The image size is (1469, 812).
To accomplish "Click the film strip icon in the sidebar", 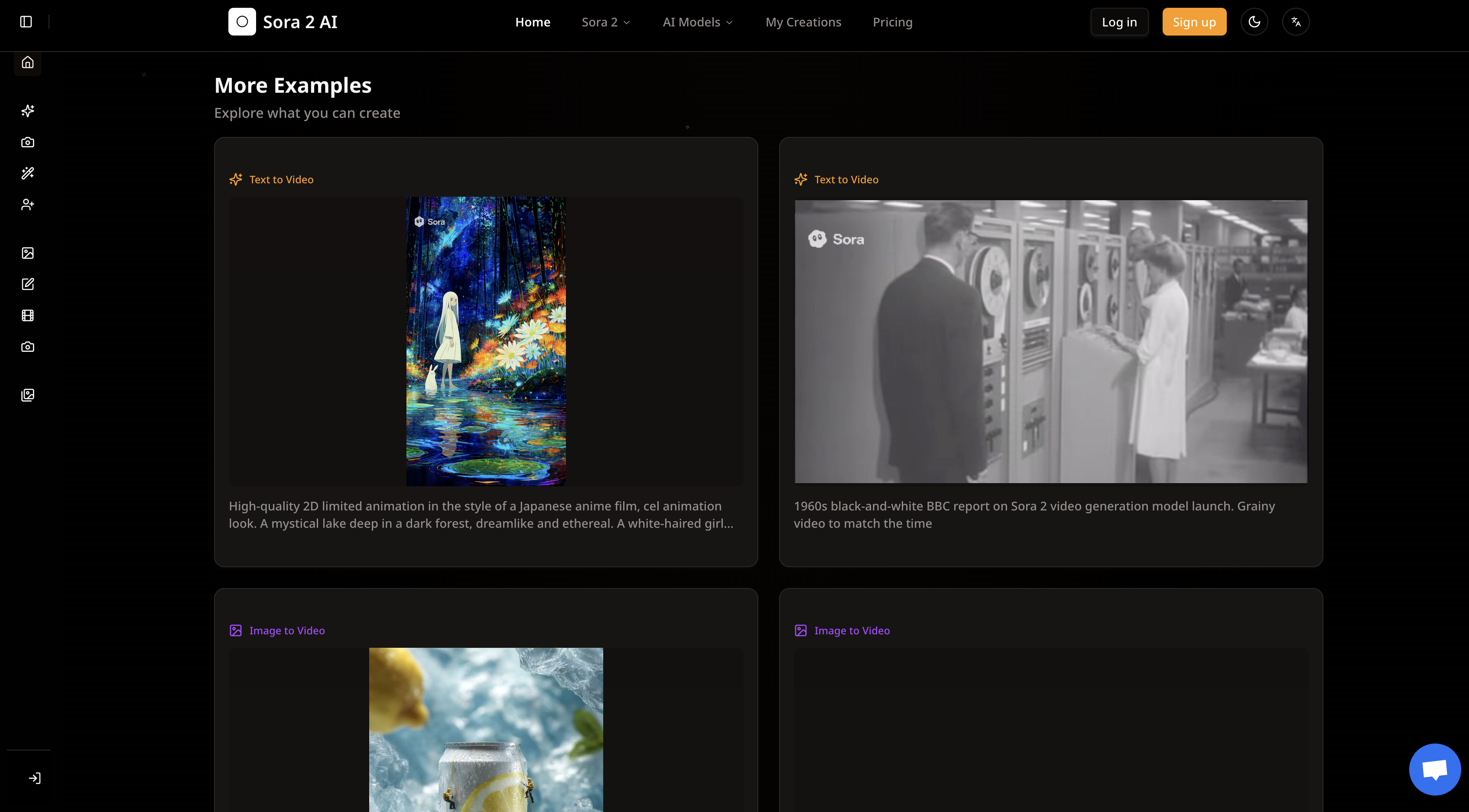I will click(27, 315).
